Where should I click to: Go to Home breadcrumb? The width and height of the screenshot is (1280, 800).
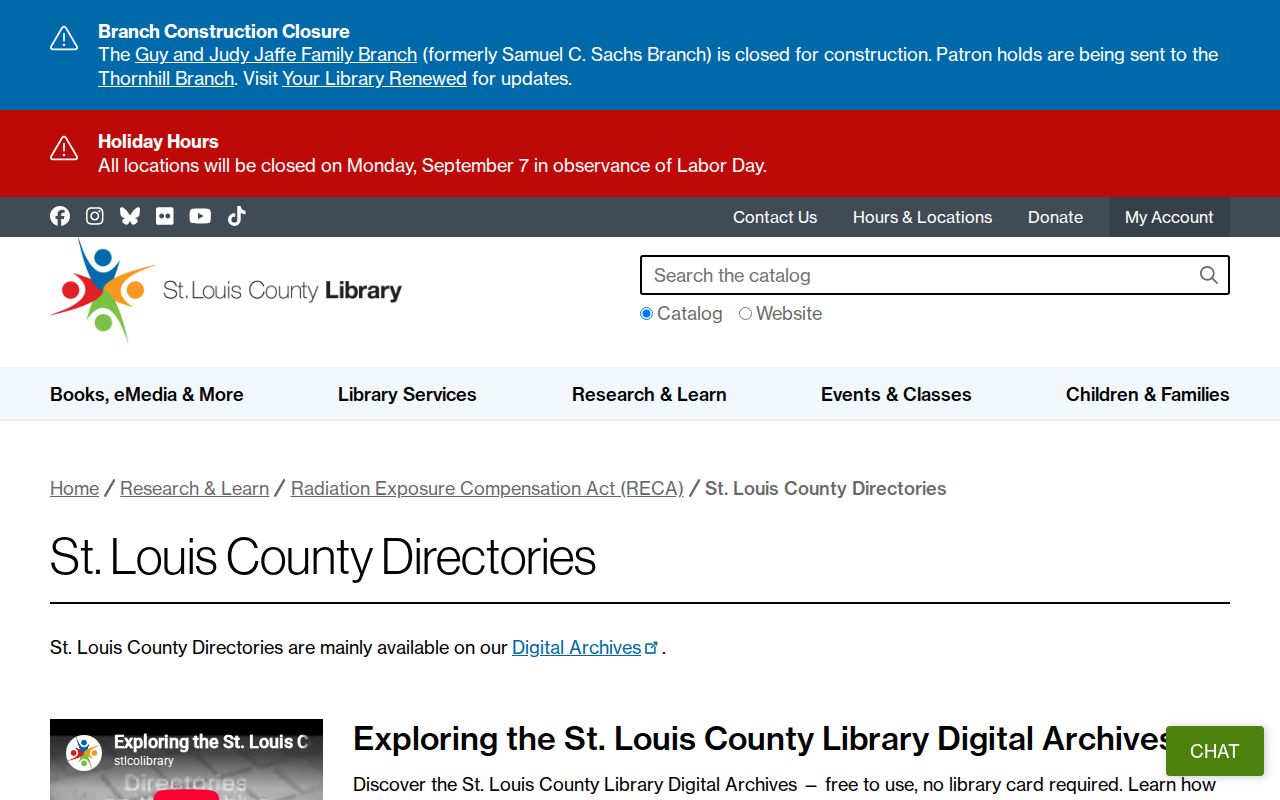[75, 488]
